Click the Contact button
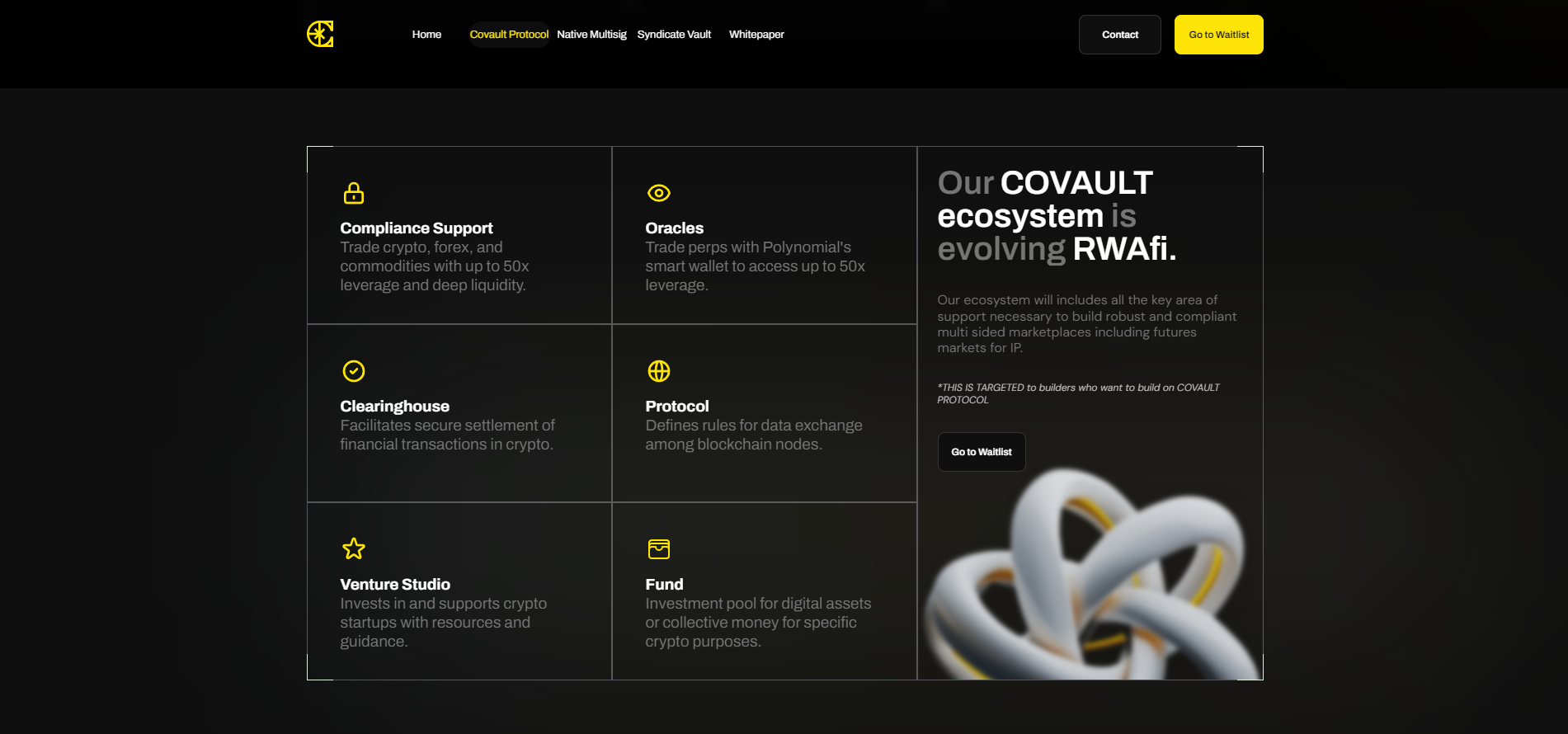 coord(1120,35)
